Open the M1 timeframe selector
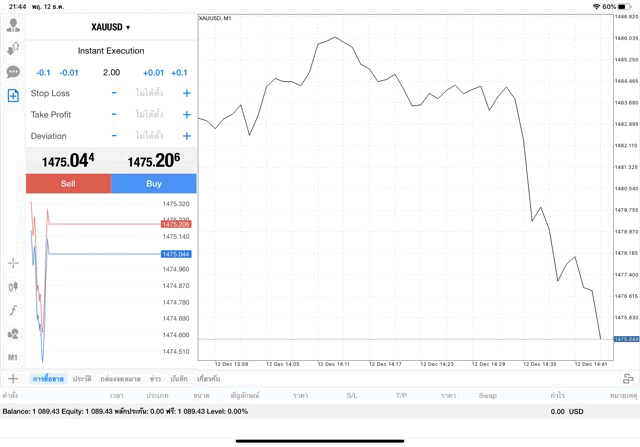Viewport: 640px width, 447px height. point(13,357)
